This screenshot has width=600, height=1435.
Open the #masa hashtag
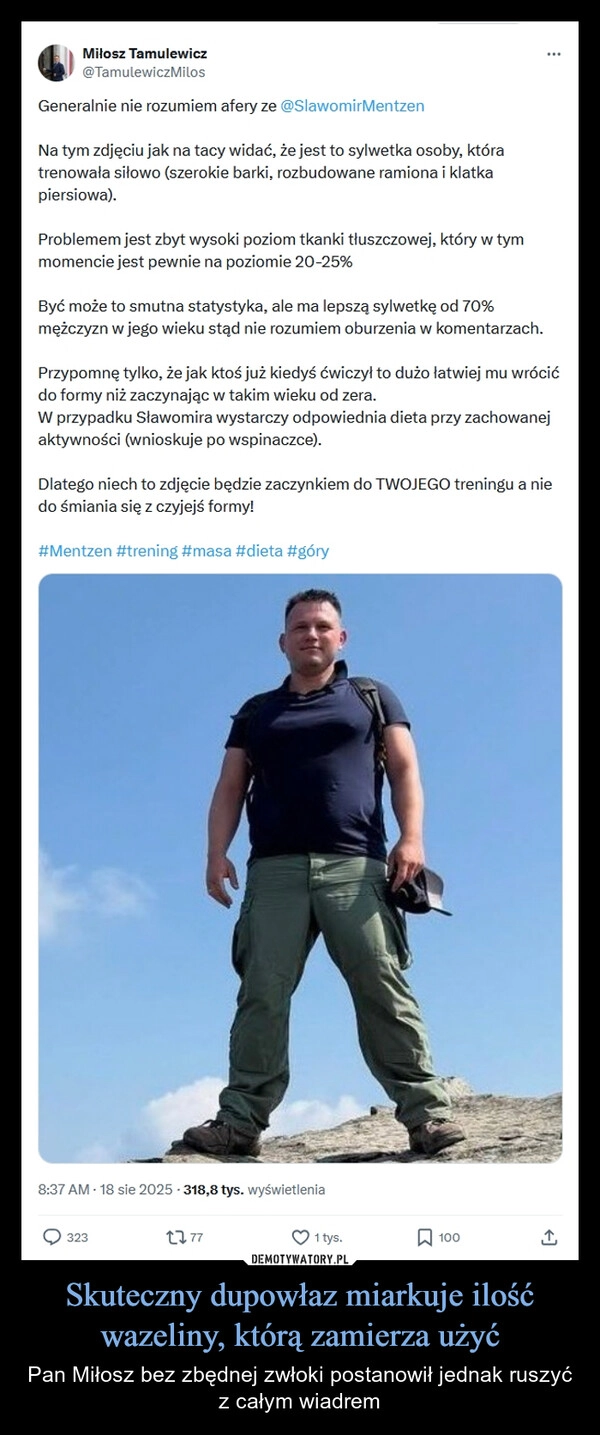[206, 551]
